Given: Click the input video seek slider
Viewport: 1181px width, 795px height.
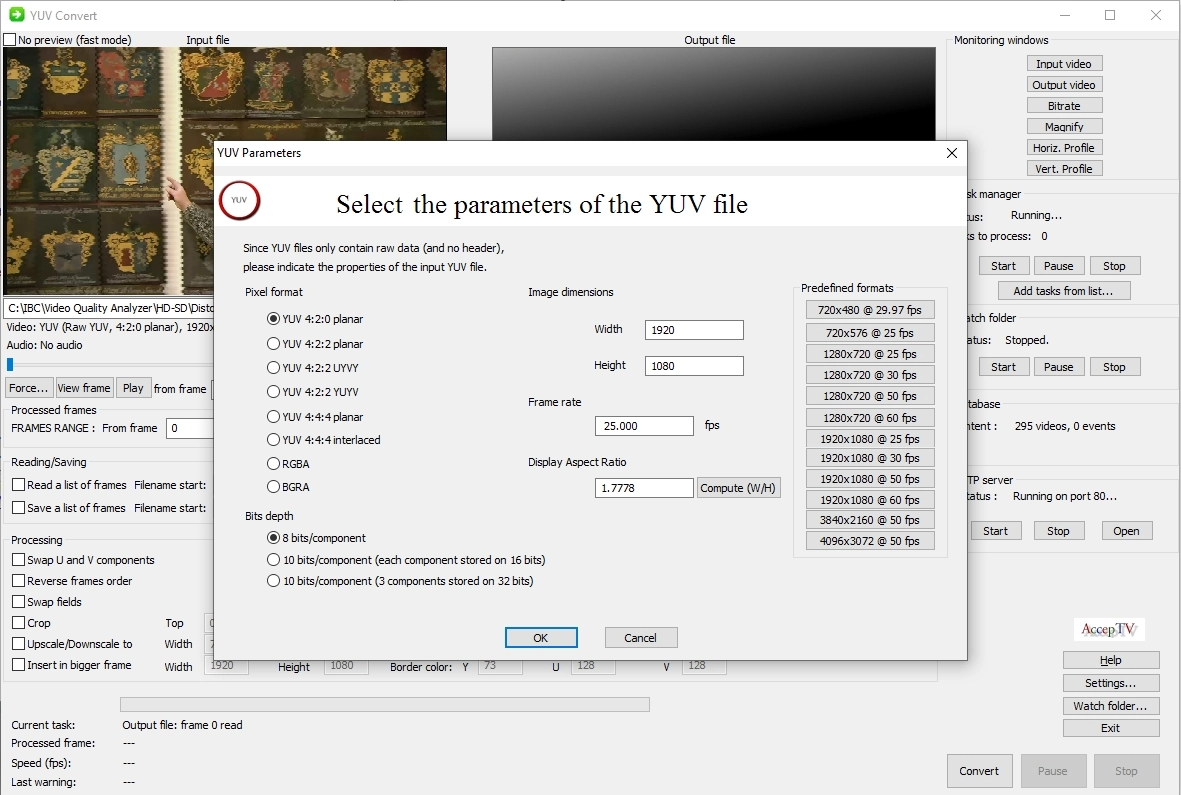Looking at the screenshot, I should [x=11, y=365].
